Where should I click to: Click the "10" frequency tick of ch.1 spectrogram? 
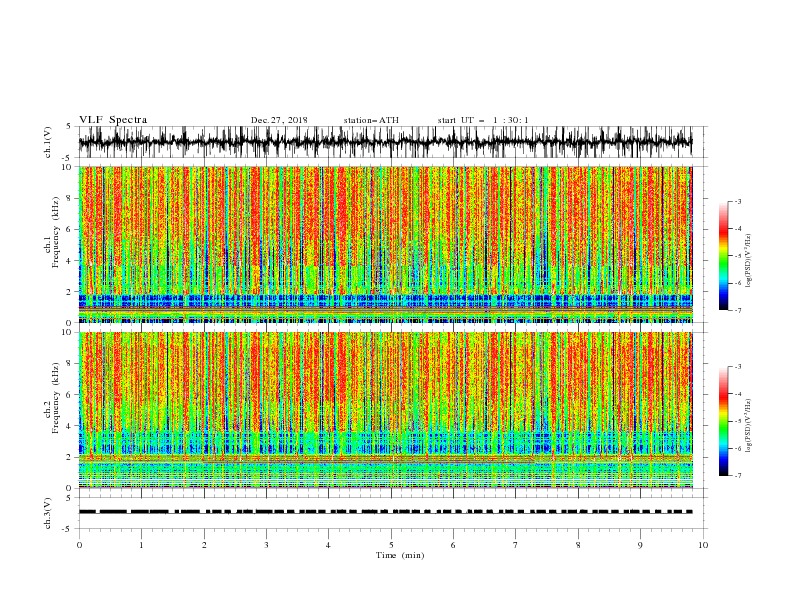(67, 167)
